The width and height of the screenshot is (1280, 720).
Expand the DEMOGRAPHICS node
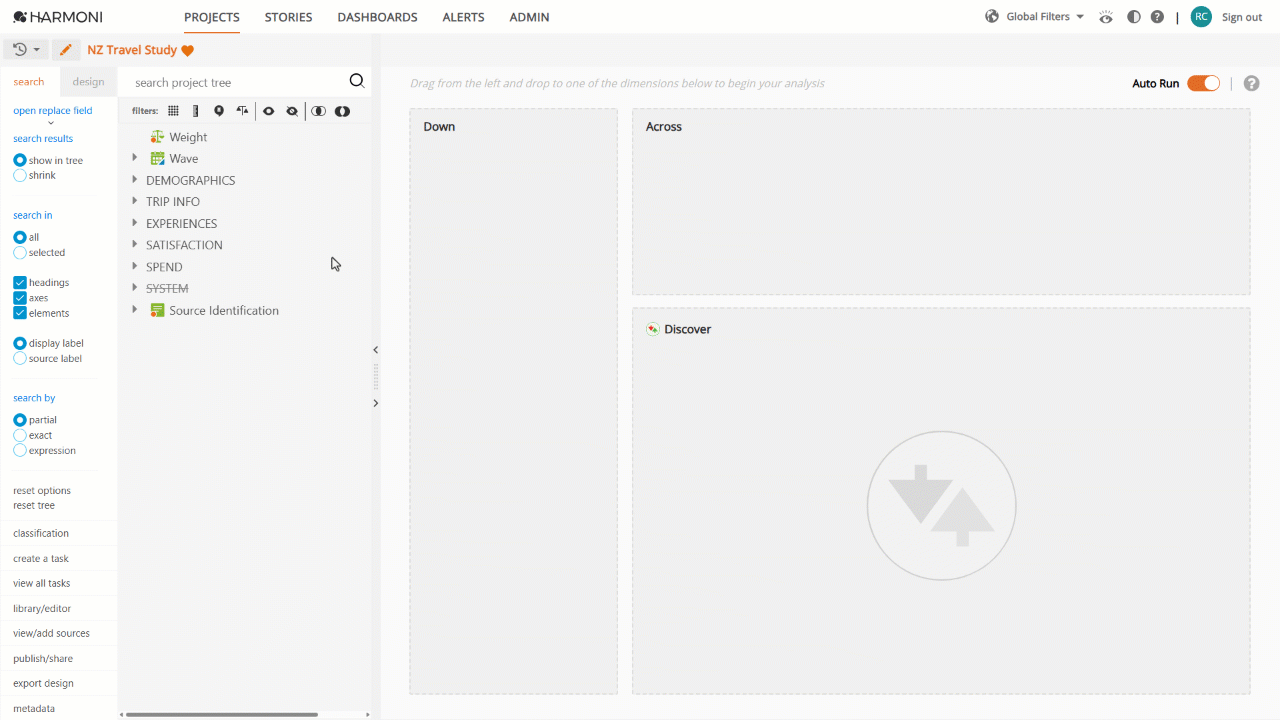[x=135, y=180]
